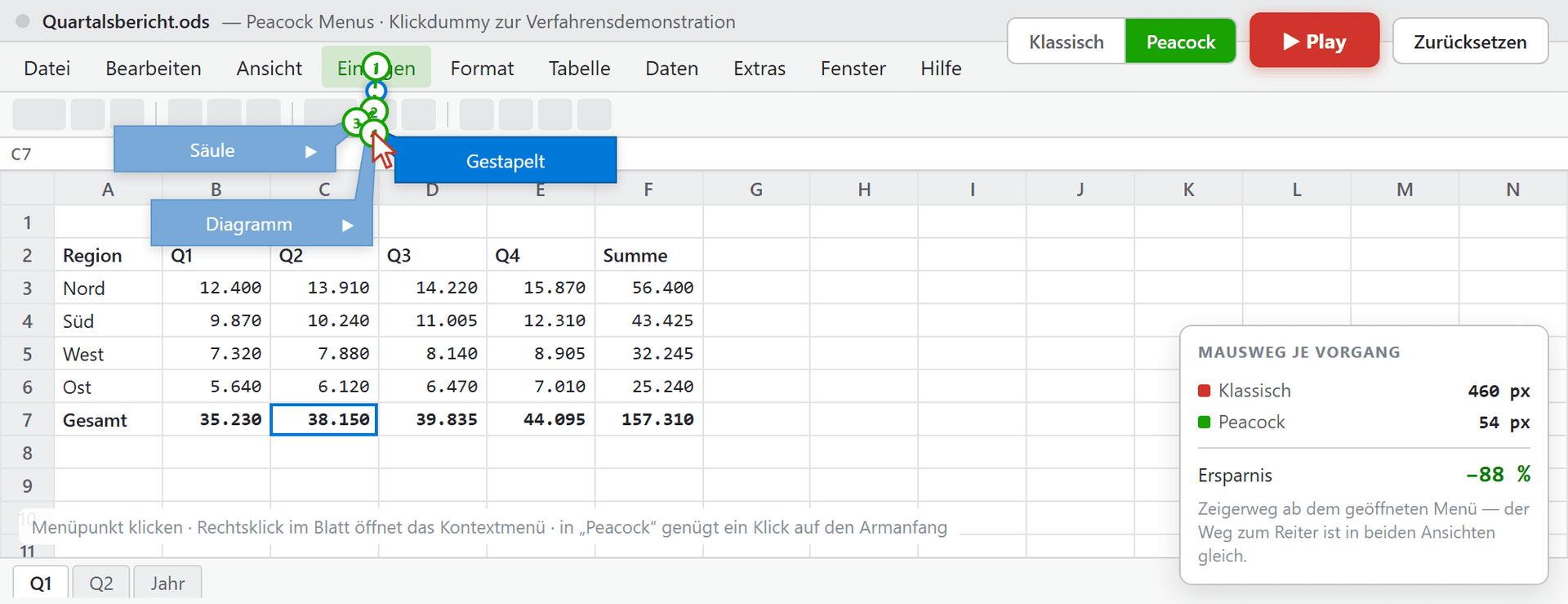Image resolution: width=1568 pixels, height=604 pixels.
Task: Switch to the Q2 sheet tab
Action: pyautogui.click(x=101, y=584)
